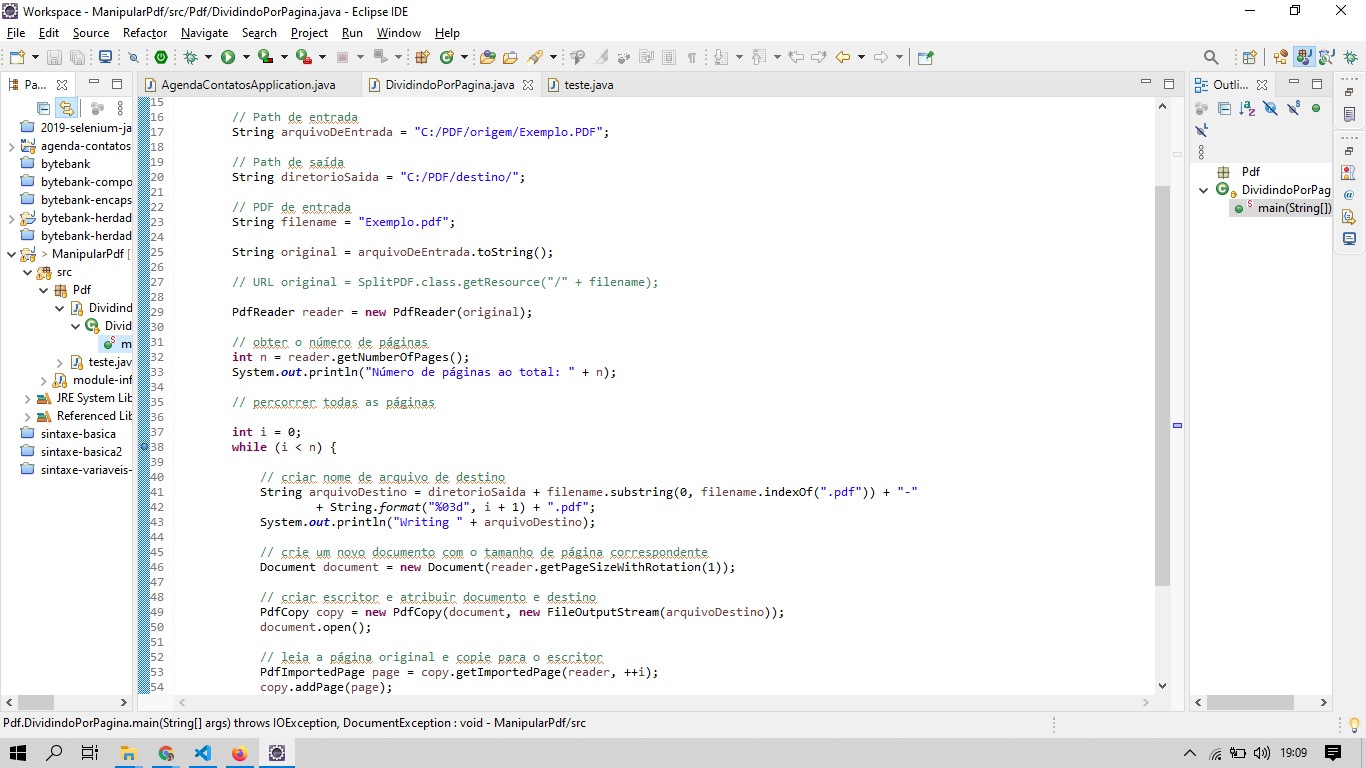The height and width of the screenshot is (768, 1366).
Task: Open the Java perspective icon
Action: [x=1304, y=57]
